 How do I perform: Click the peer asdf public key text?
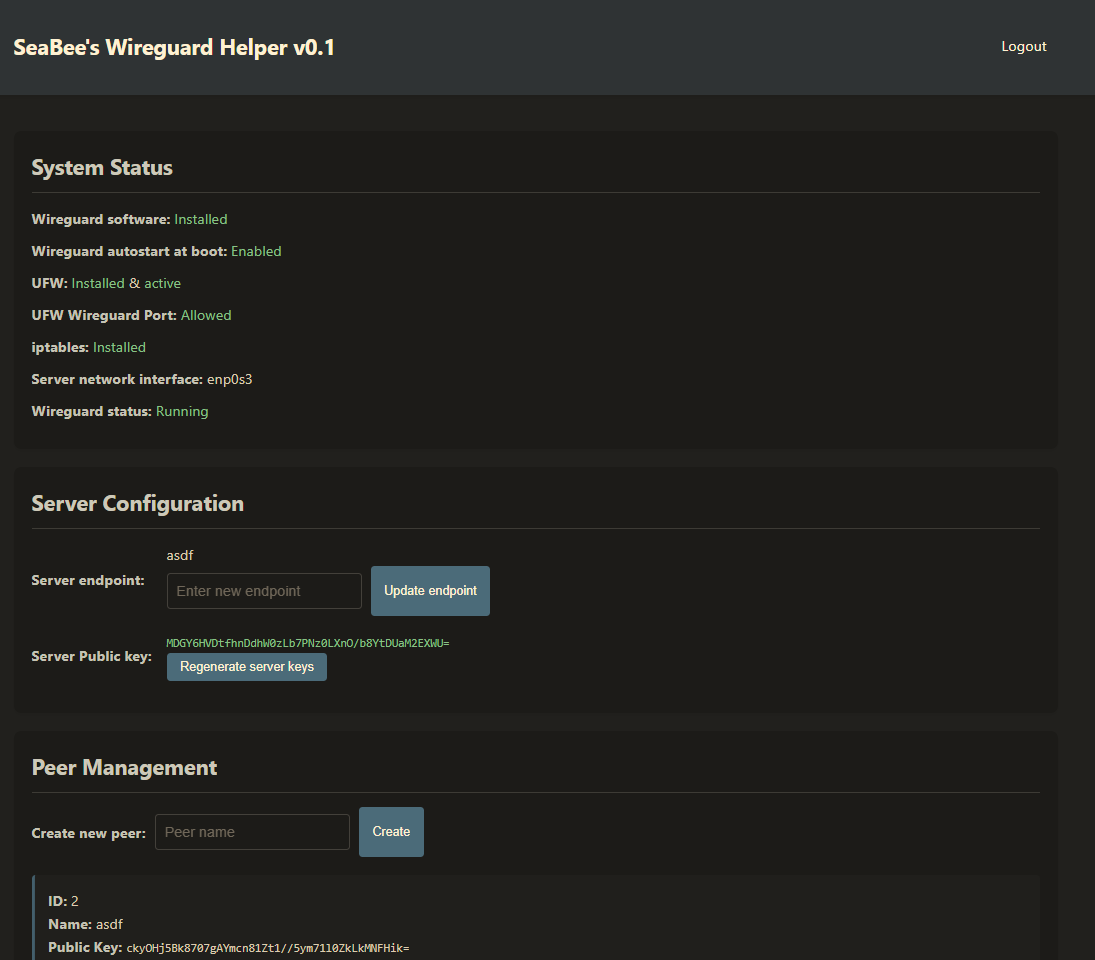(268, 948)
